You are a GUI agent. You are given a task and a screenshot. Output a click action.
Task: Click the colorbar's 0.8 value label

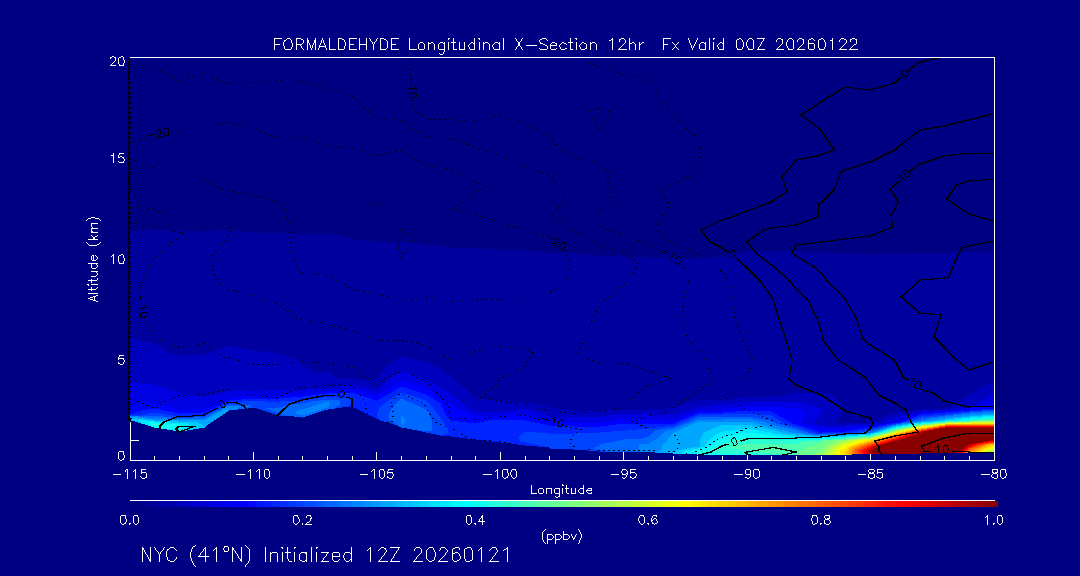coord(821,520)
